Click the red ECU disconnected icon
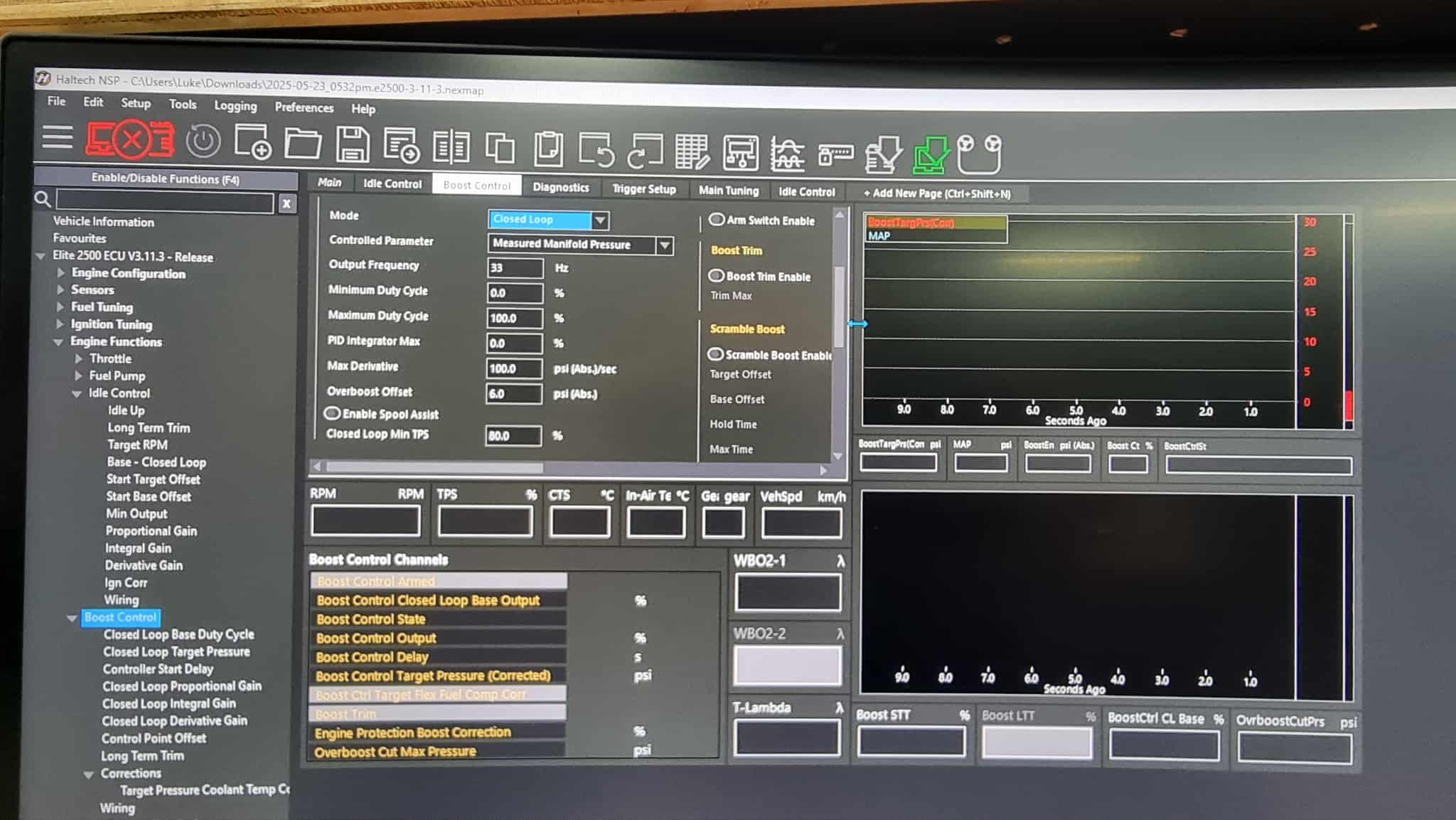This screenshot has height=820, width=1456. [130, 139]
